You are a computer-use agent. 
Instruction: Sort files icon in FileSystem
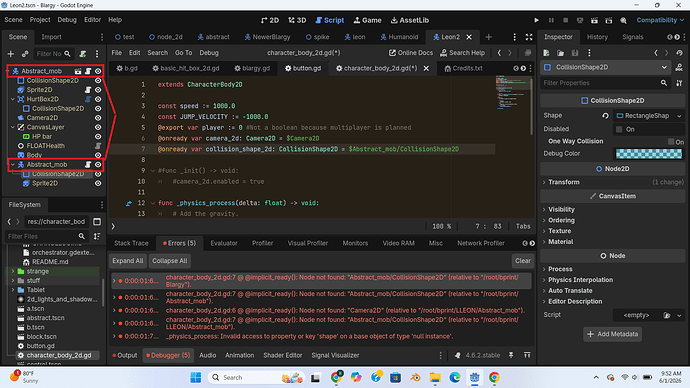point(97,236)
